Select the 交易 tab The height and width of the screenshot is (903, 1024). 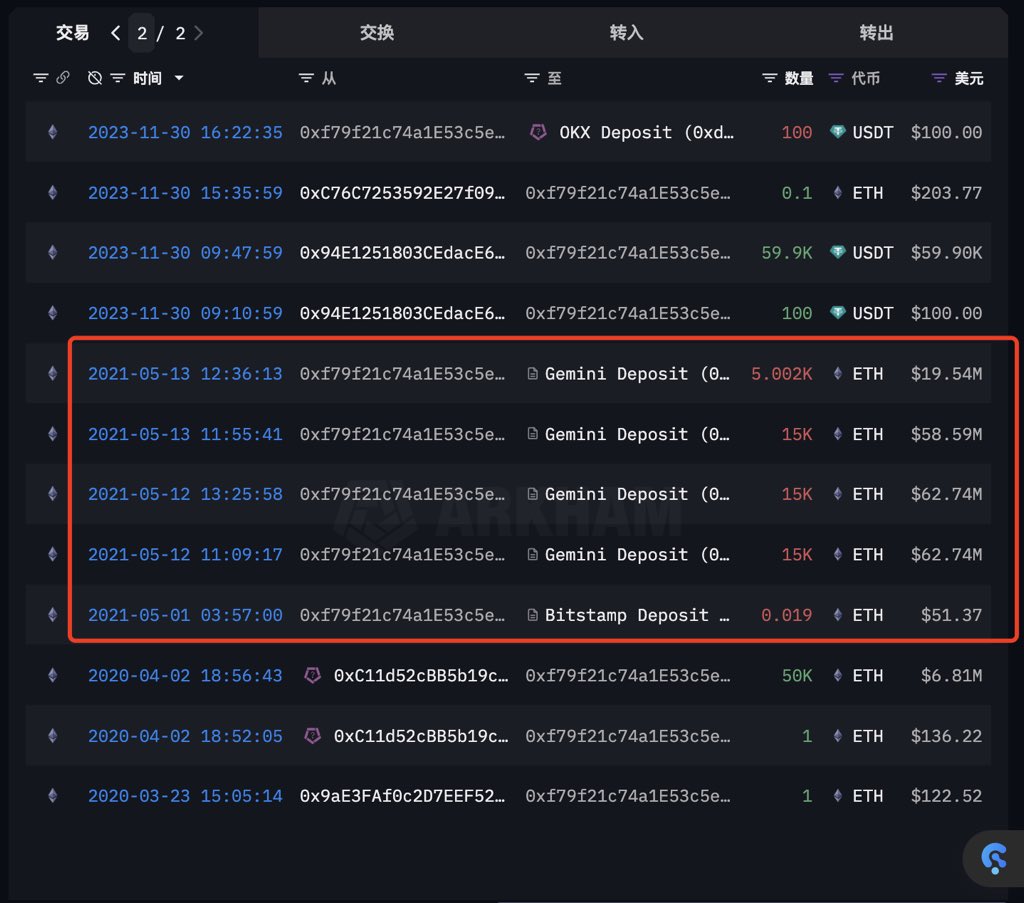[x=72, y=33]
